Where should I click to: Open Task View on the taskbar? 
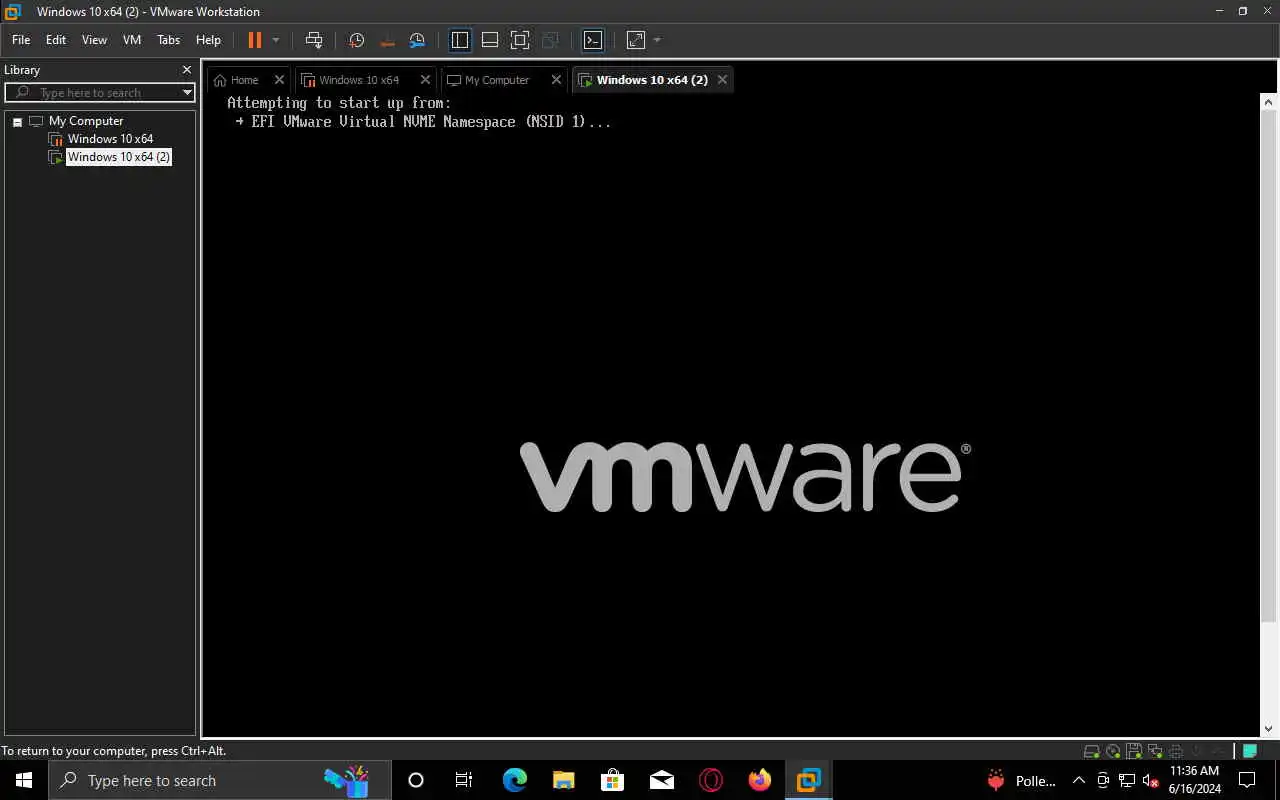coord(464,780)
